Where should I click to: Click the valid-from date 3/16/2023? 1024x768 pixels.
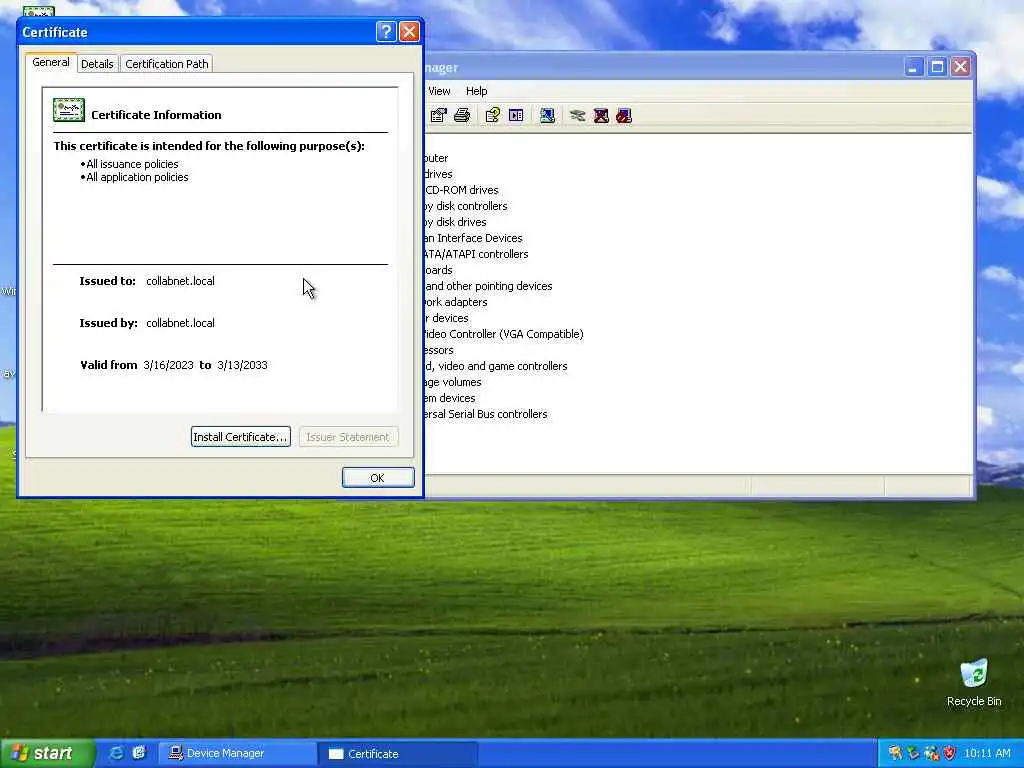coord(168,365)
